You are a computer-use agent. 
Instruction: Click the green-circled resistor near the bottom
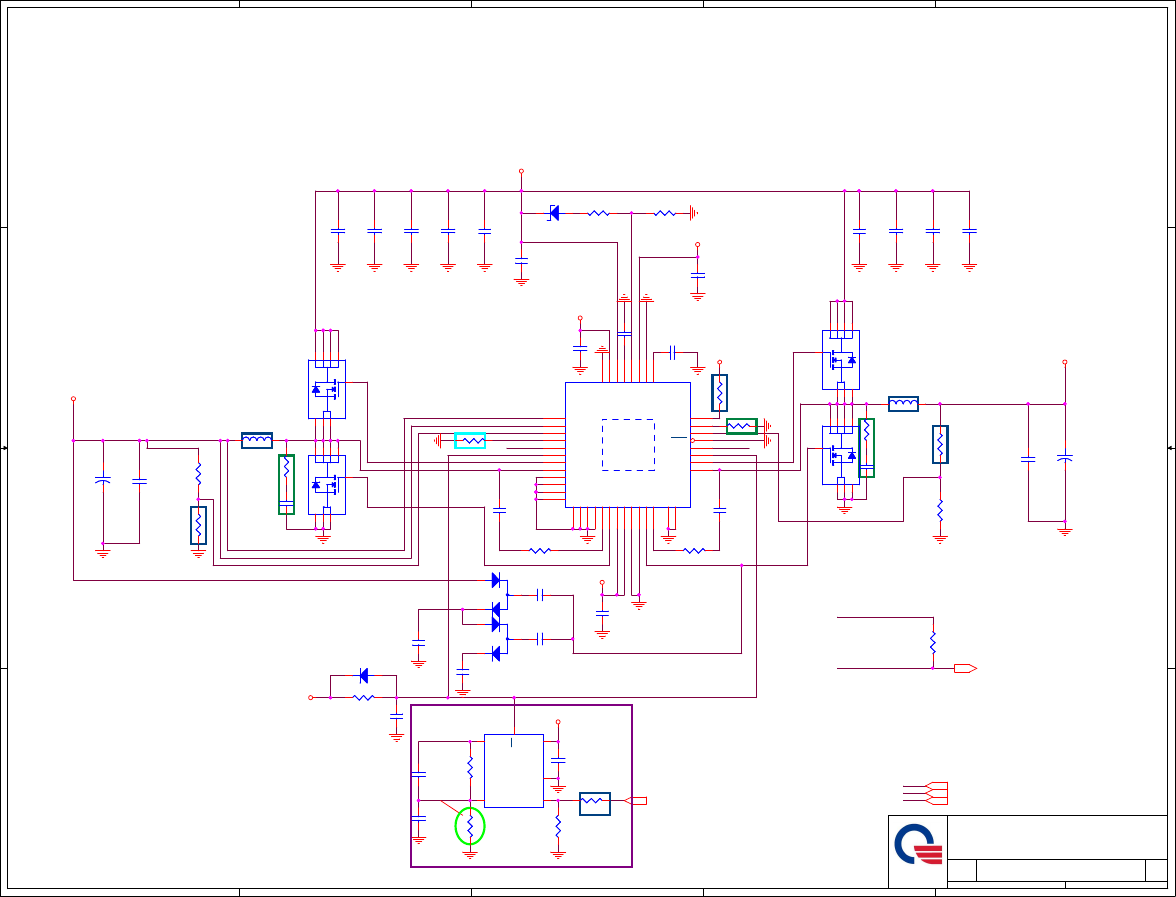470,826
